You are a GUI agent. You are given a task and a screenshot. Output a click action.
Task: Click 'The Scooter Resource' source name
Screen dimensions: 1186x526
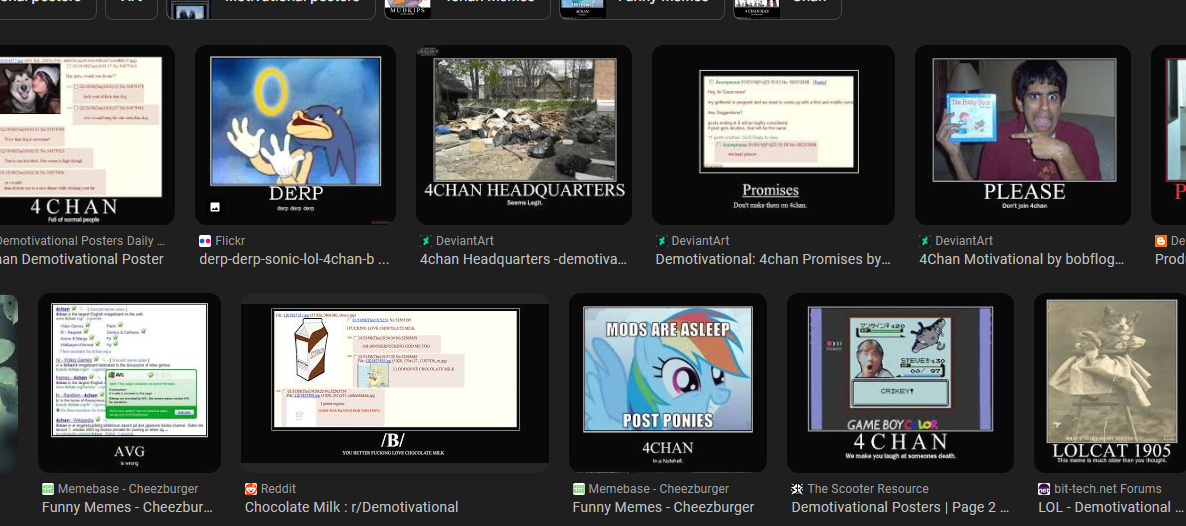coord(868,489)
